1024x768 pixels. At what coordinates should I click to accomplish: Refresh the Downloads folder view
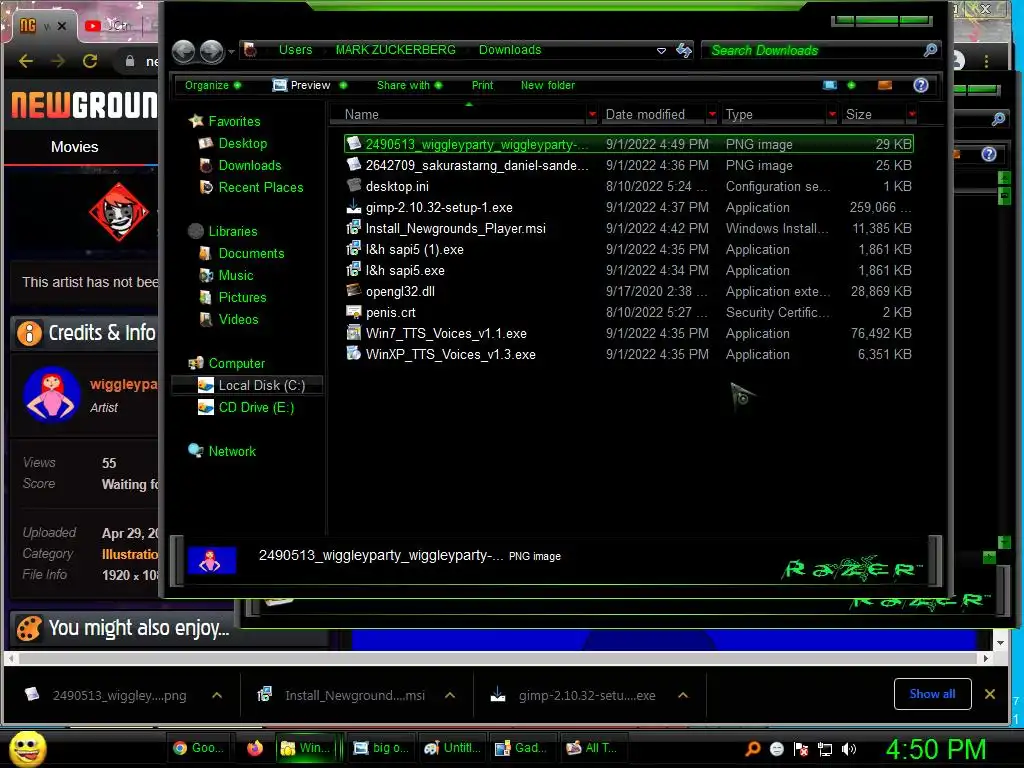[x=684, y=50]
